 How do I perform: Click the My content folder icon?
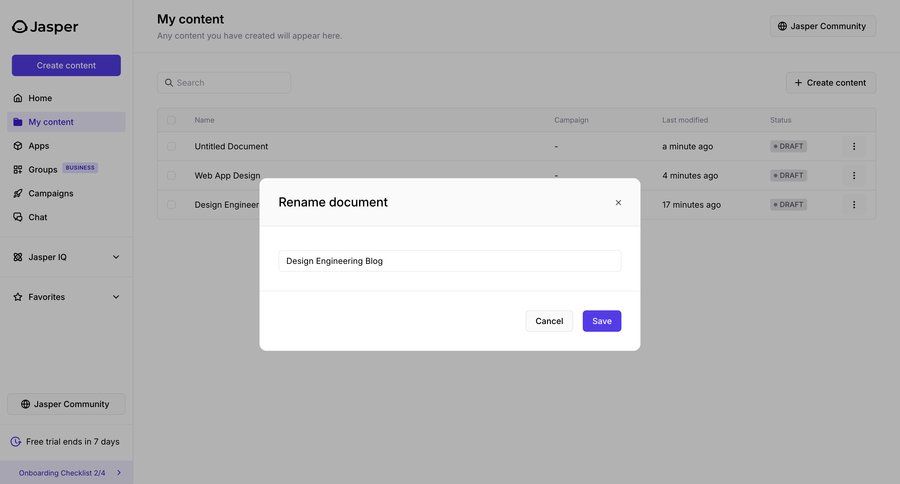[x=18, y=122]
